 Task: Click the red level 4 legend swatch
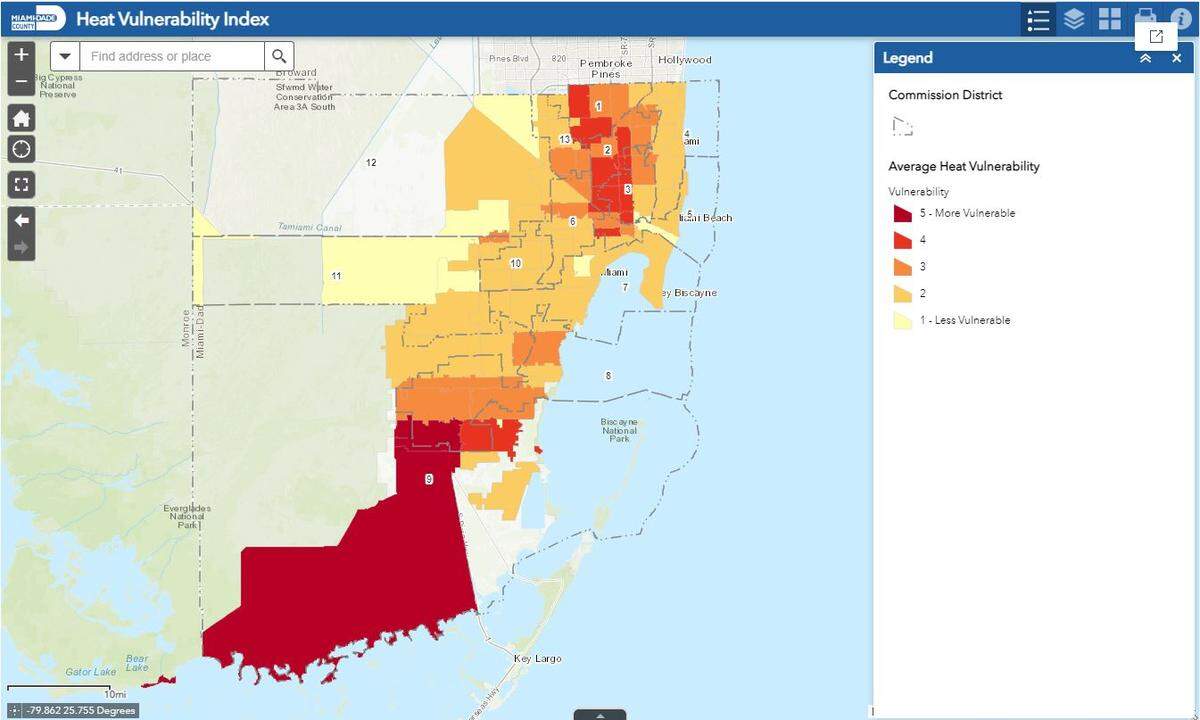902,240
